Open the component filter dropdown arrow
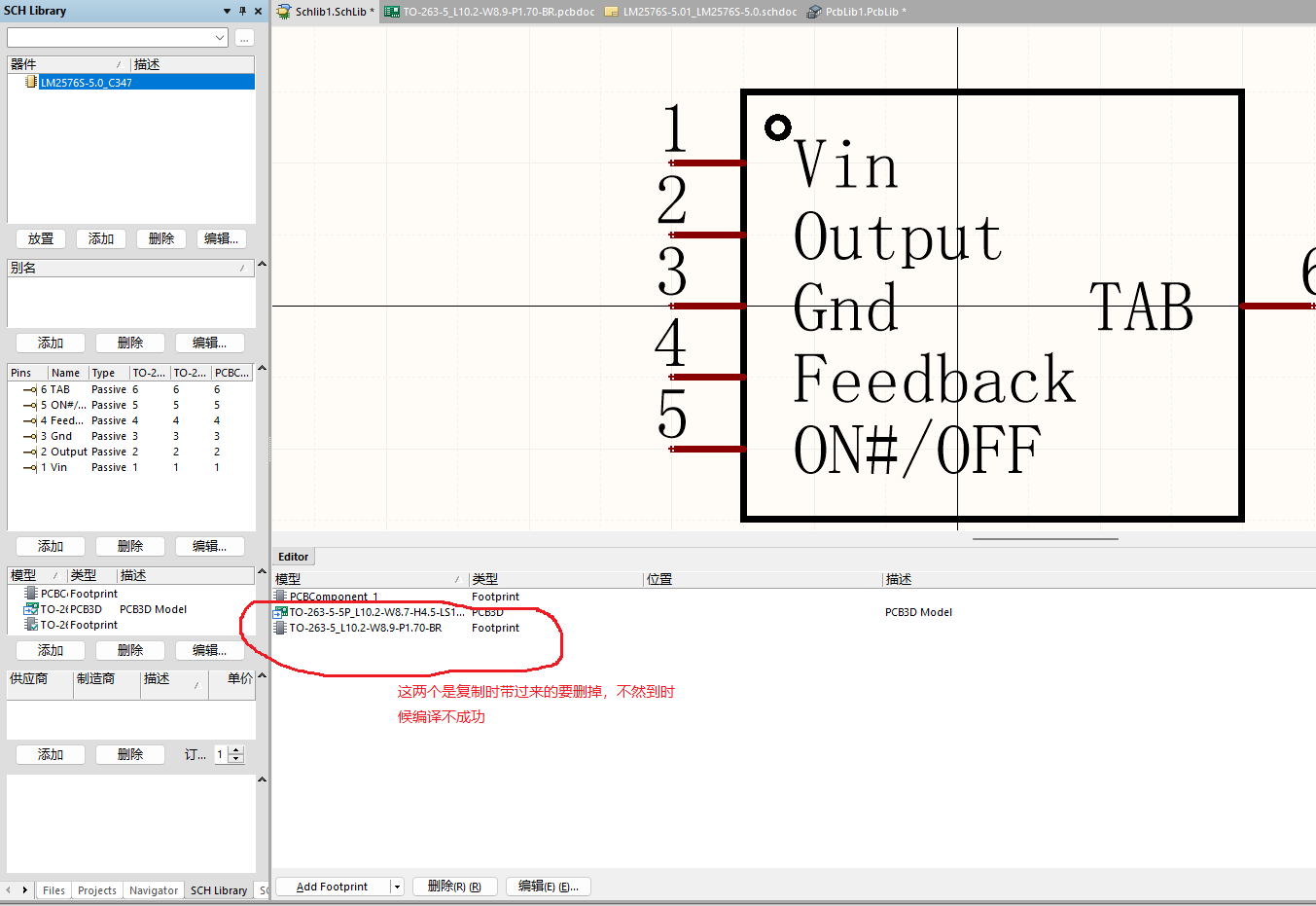Viewport: 1316px width, 906px height. click(220, 37)
